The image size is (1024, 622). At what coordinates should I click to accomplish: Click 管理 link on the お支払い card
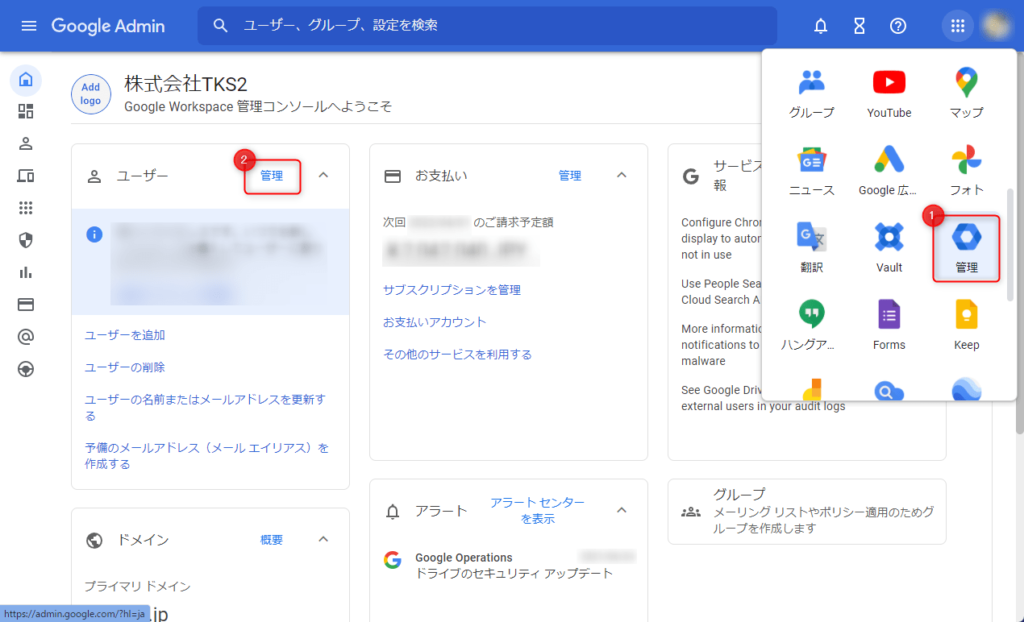pyautogui.click(x=569, y=176)
